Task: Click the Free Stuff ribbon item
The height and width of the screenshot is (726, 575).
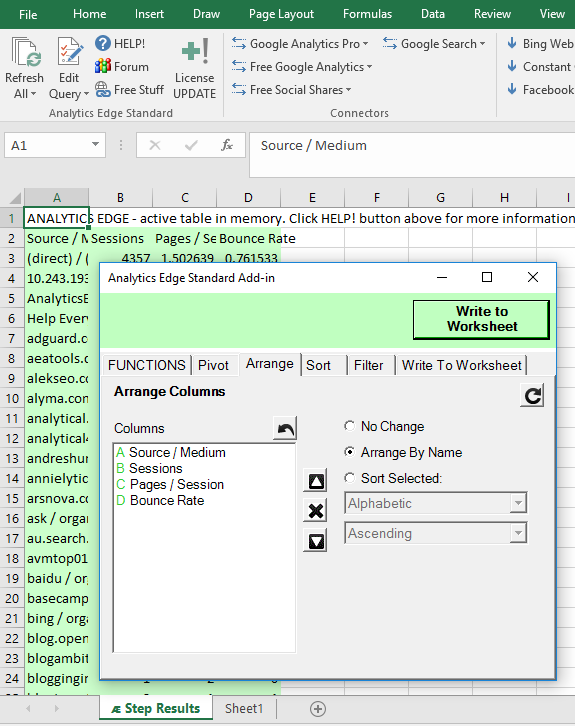Action: (129, 90)
